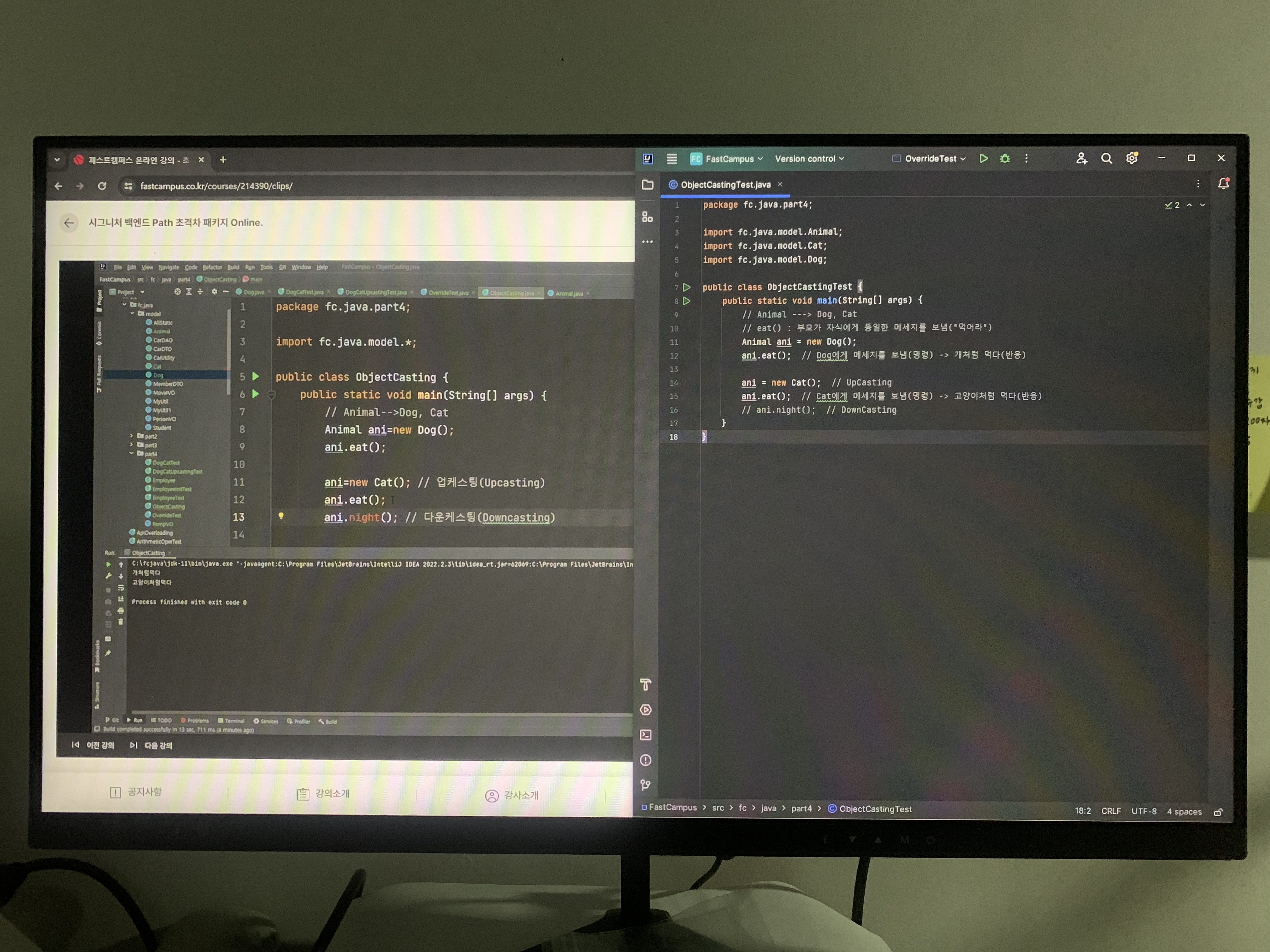Screen dimensions: 1270x952
Task: Open IDE settings gear icon
Action: 1132,158
